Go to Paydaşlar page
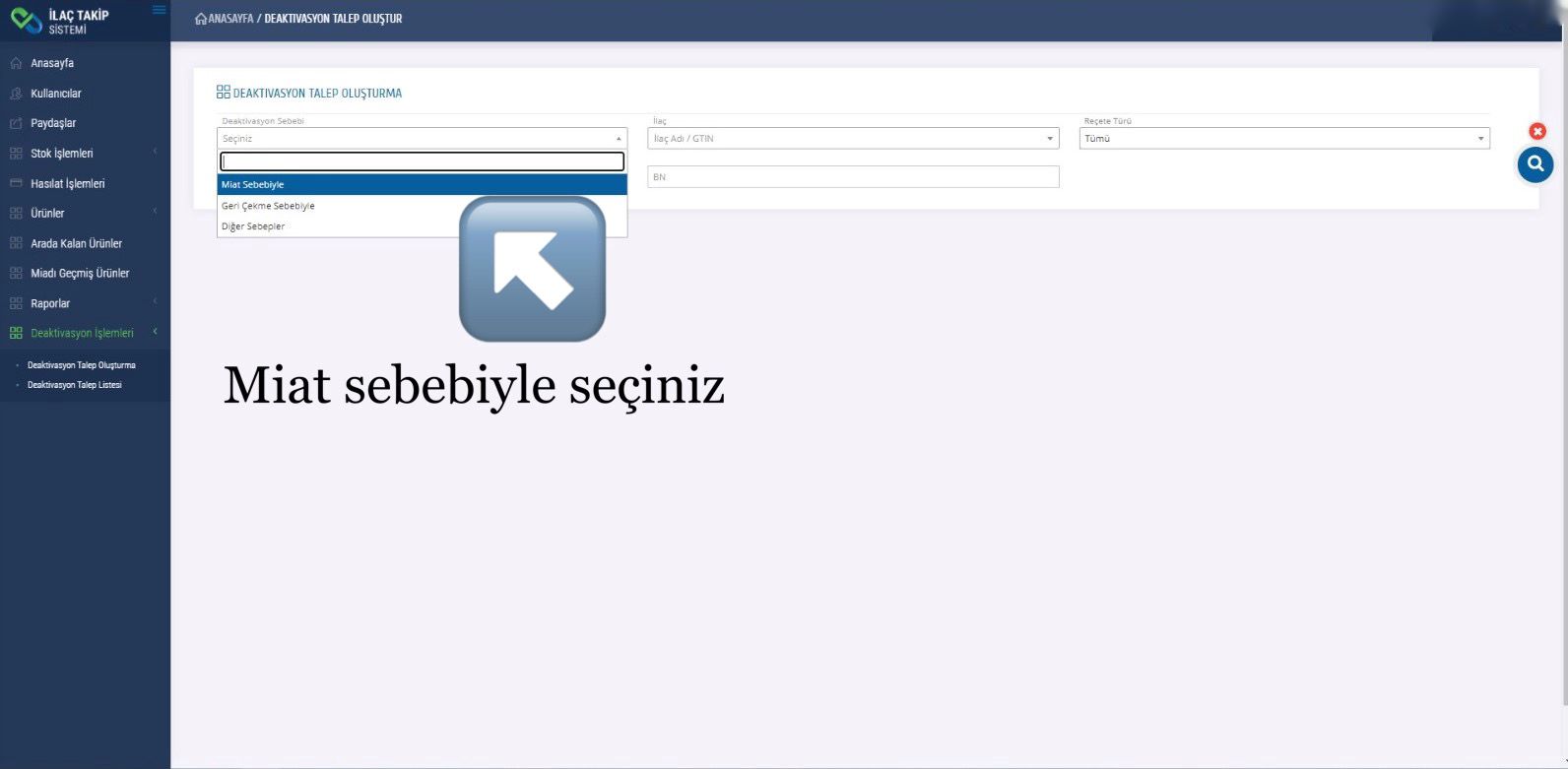The height and width of the screenshot is (769, 1568). coord(52,123)
